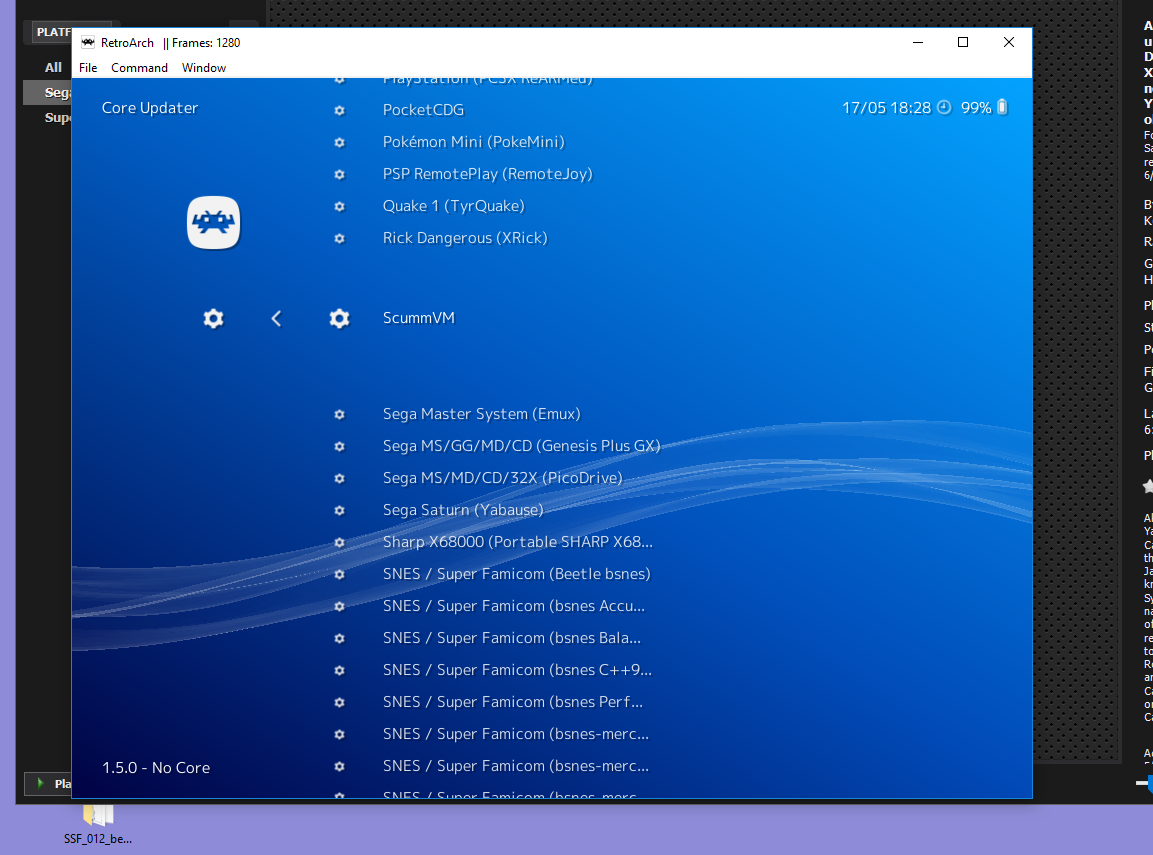1153x855 pixels.
Task: Select Rick Dangerous (XRick) core
Action: pos(465,238)
